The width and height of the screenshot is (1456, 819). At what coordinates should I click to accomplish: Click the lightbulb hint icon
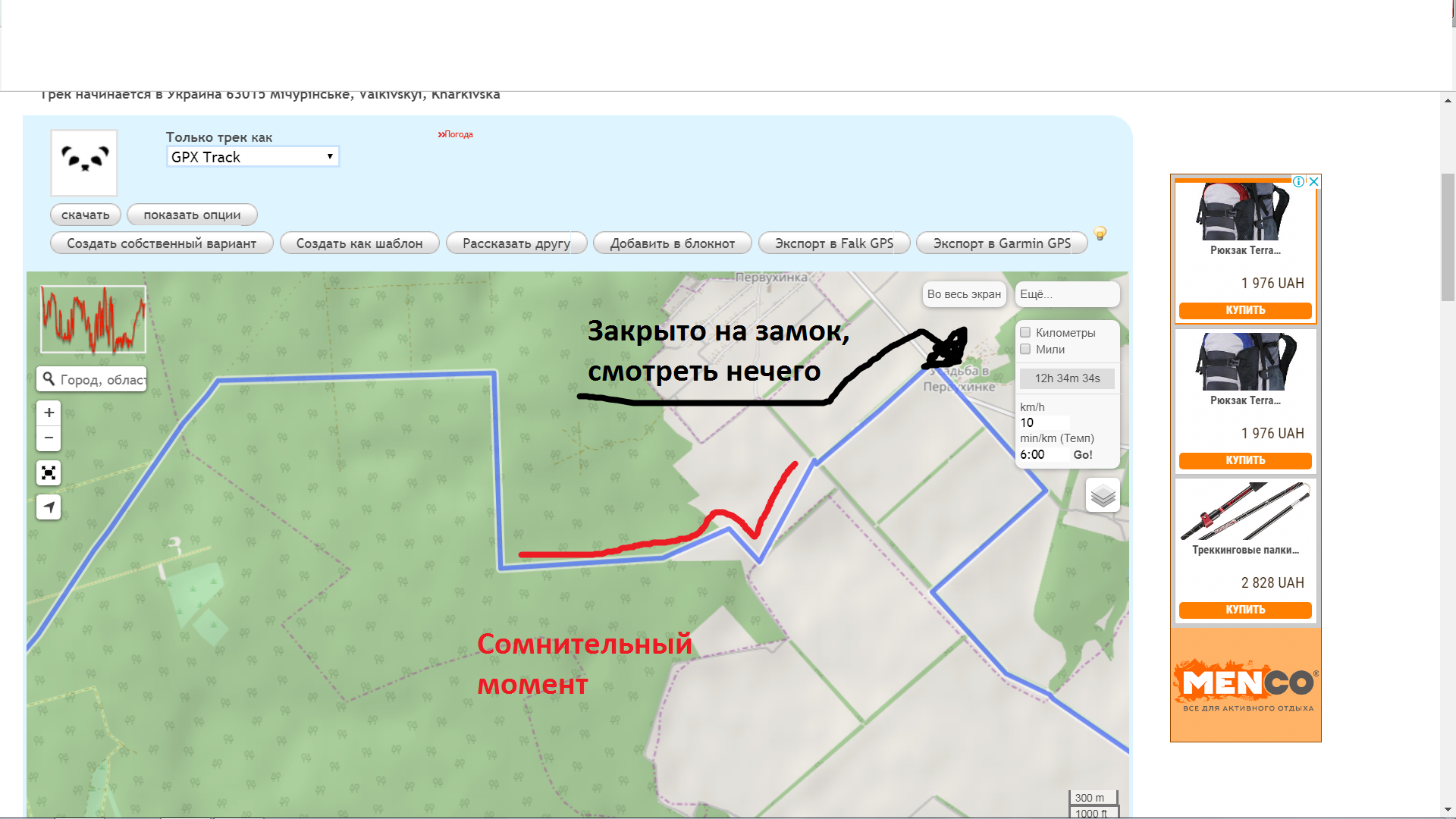click(1100, 234)
